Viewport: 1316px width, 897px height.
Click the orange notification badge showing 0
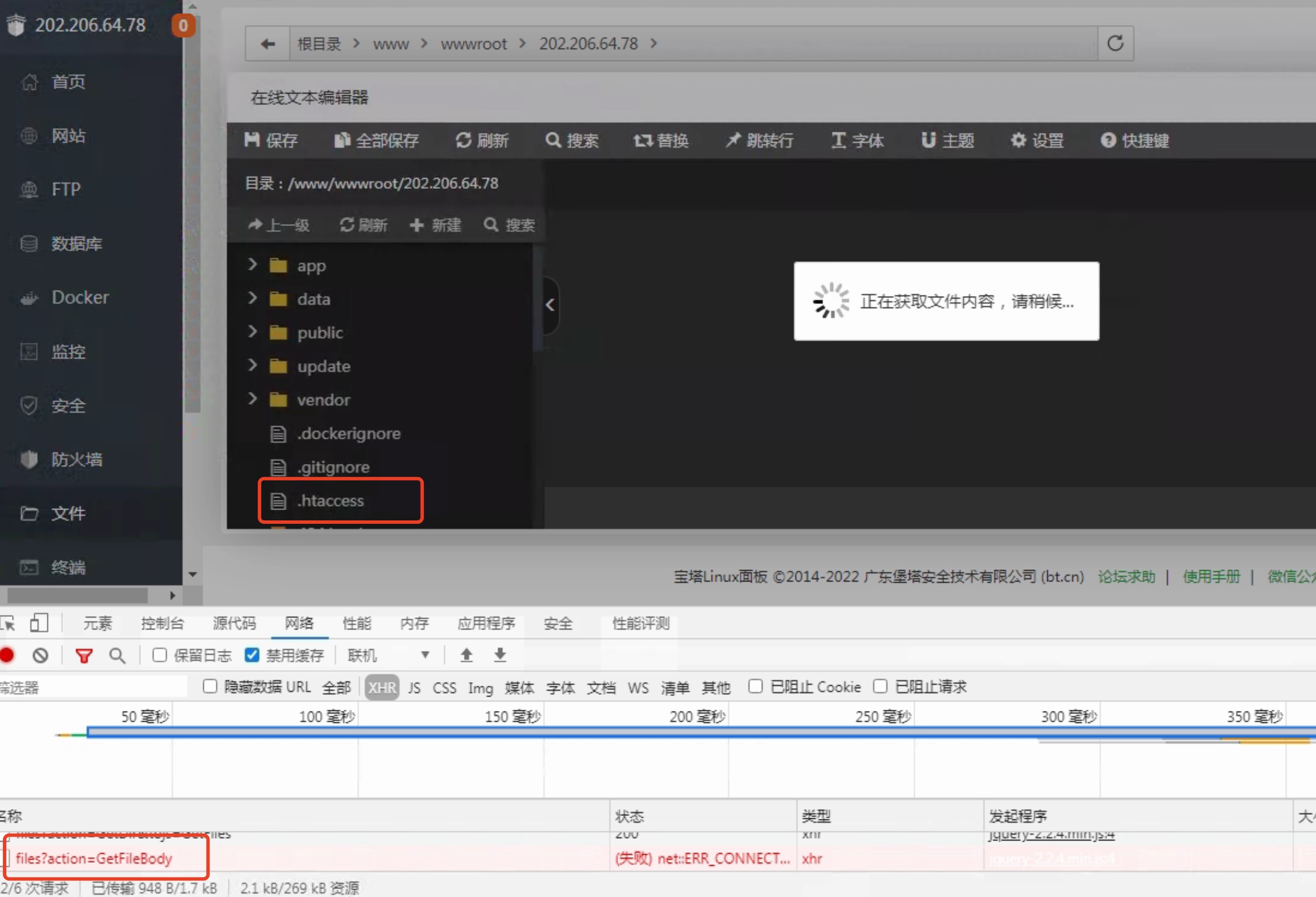(x=183, y=25)
